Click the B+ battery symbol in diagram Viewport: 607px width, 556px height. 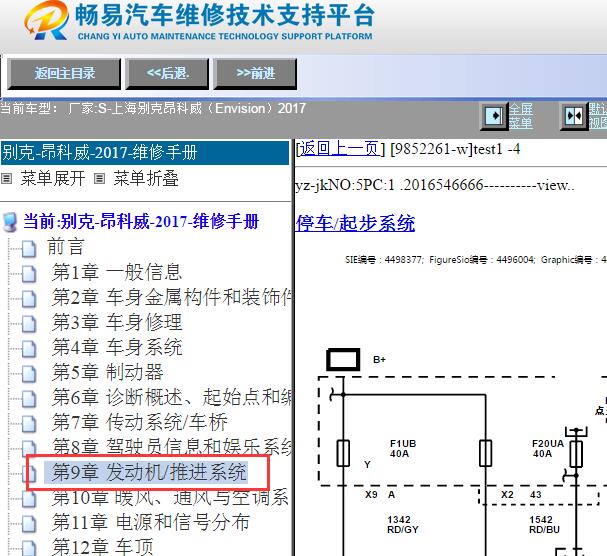(x=343, y=360)
